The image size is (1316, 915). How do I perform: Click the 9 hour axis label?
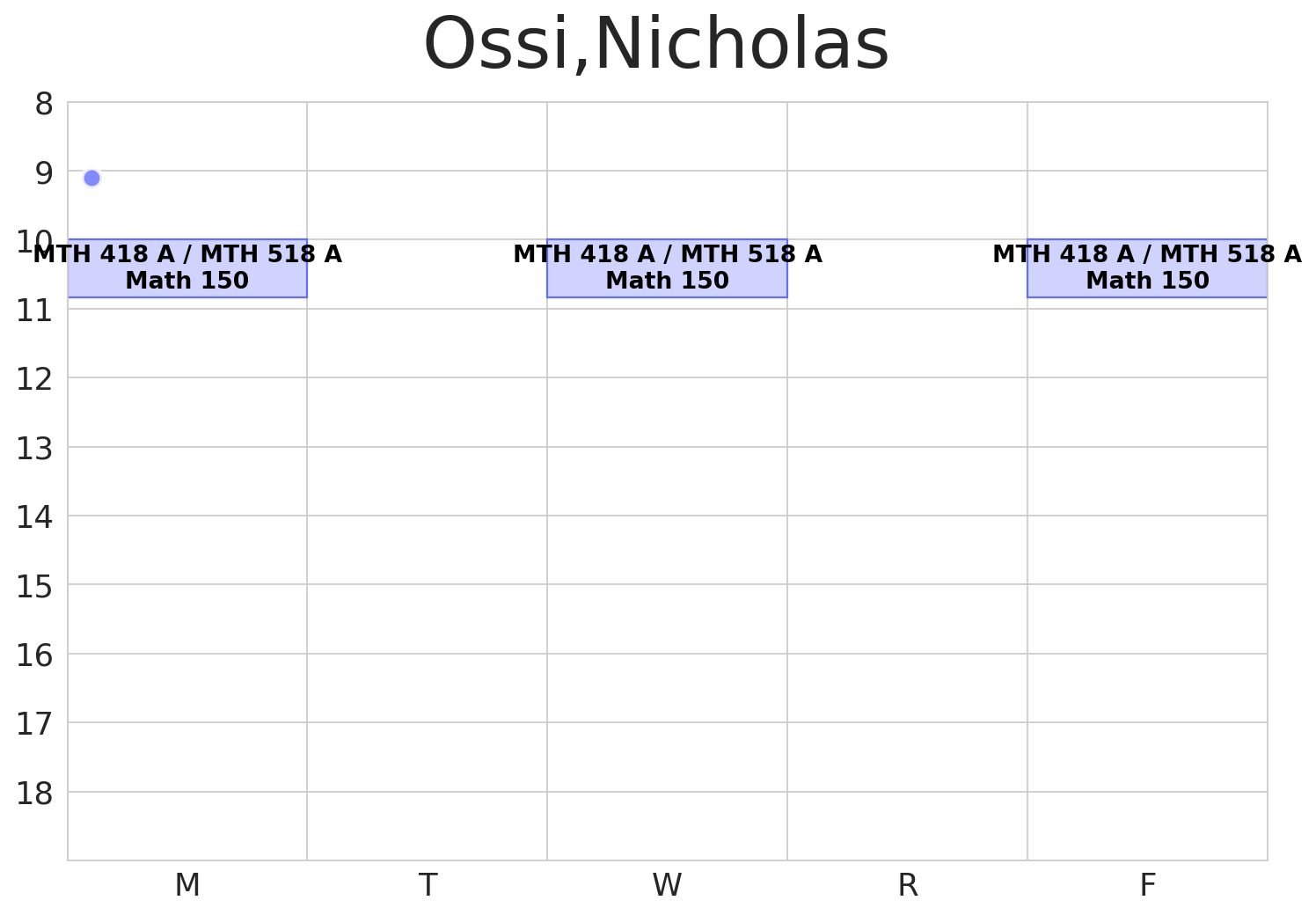point(44,173)
